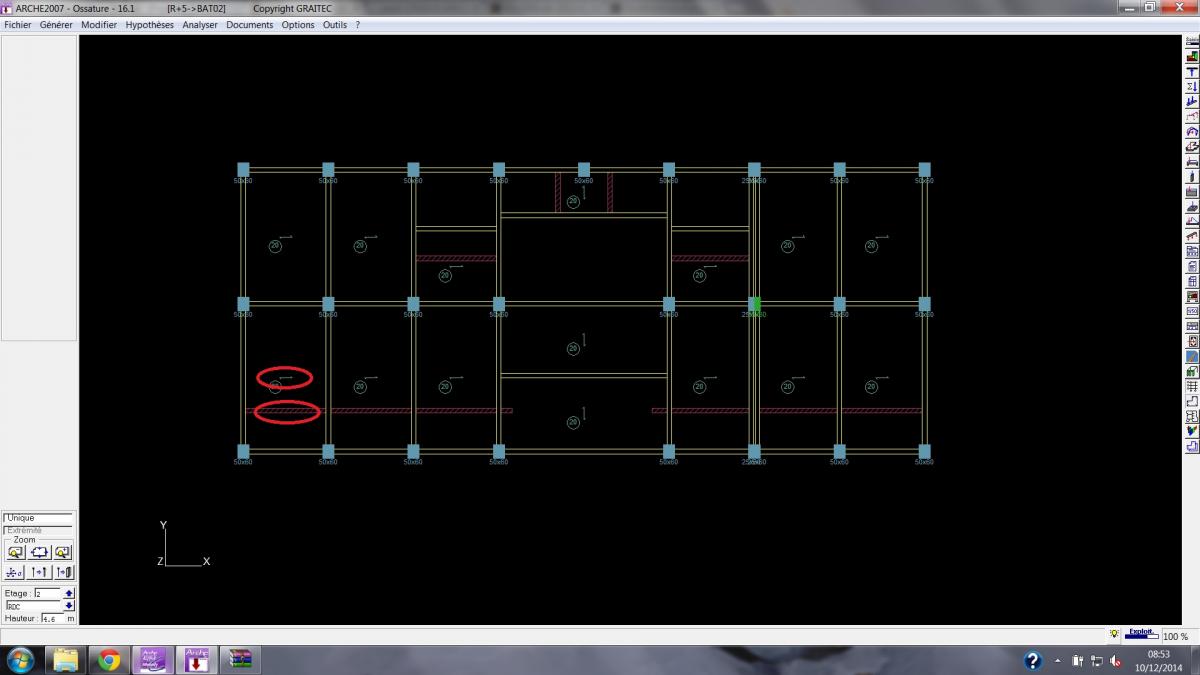This screenshot has width=1200, height=675.
Task: Open the Analyser menu
Action: point(200,25)
